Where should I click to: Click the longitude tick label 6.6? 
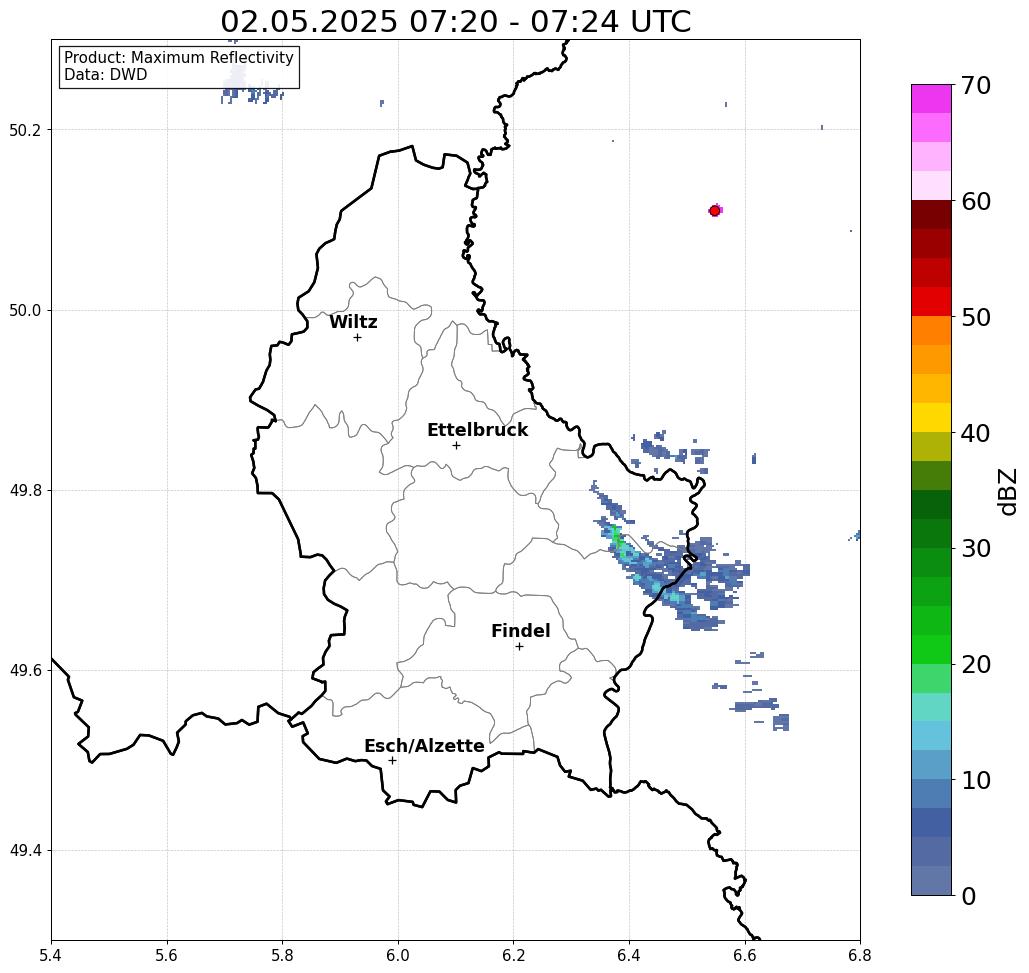pyautogui.click(x=745, y=955)
